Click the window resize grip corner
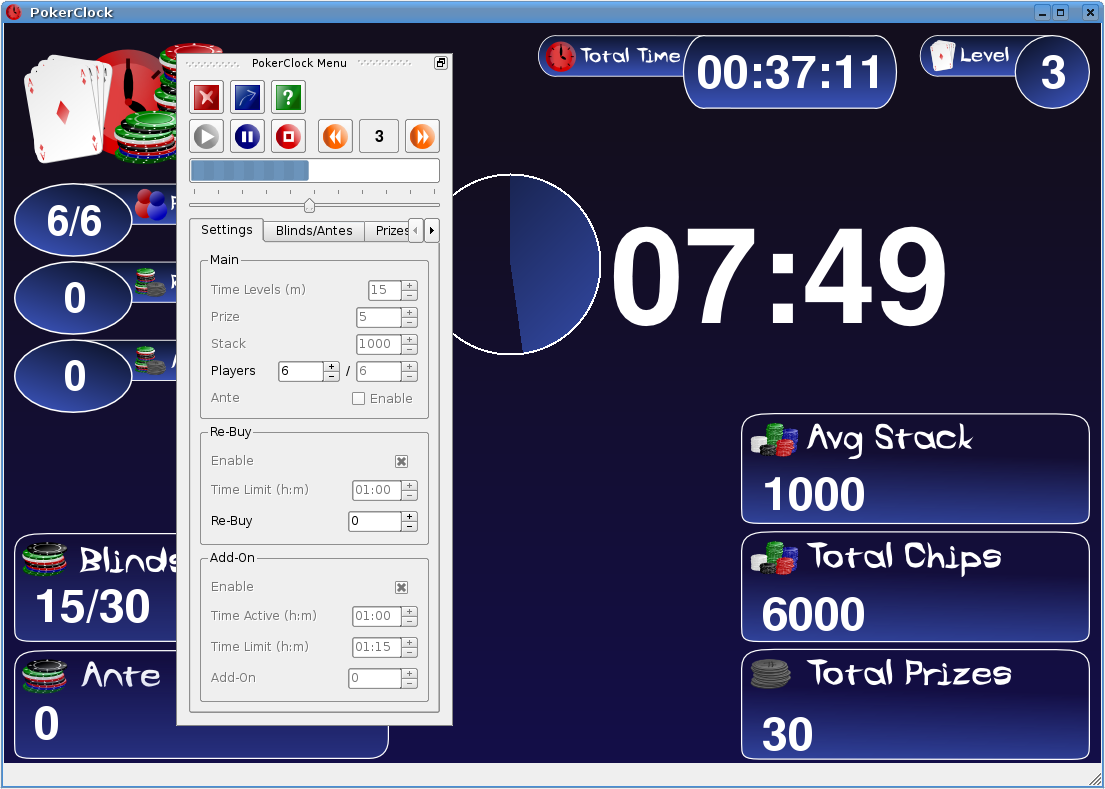The image size is (1105, 789). pos(1093,777)
